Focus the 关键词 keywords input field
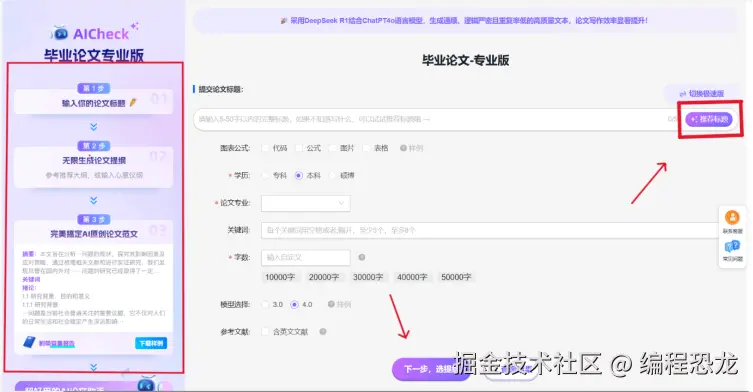Screen dimensions: 753x392 tap(493, 230)
